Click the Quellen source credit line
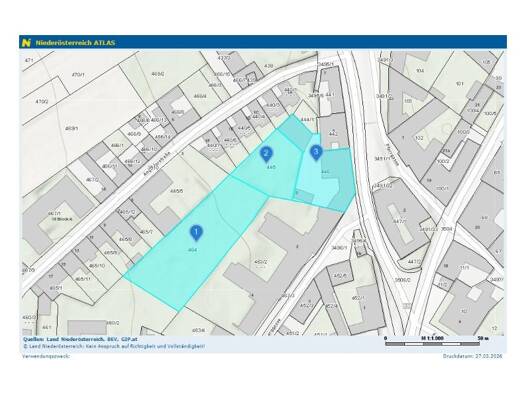525x394 pixels. pyautogui.click(x=80, y=339)
